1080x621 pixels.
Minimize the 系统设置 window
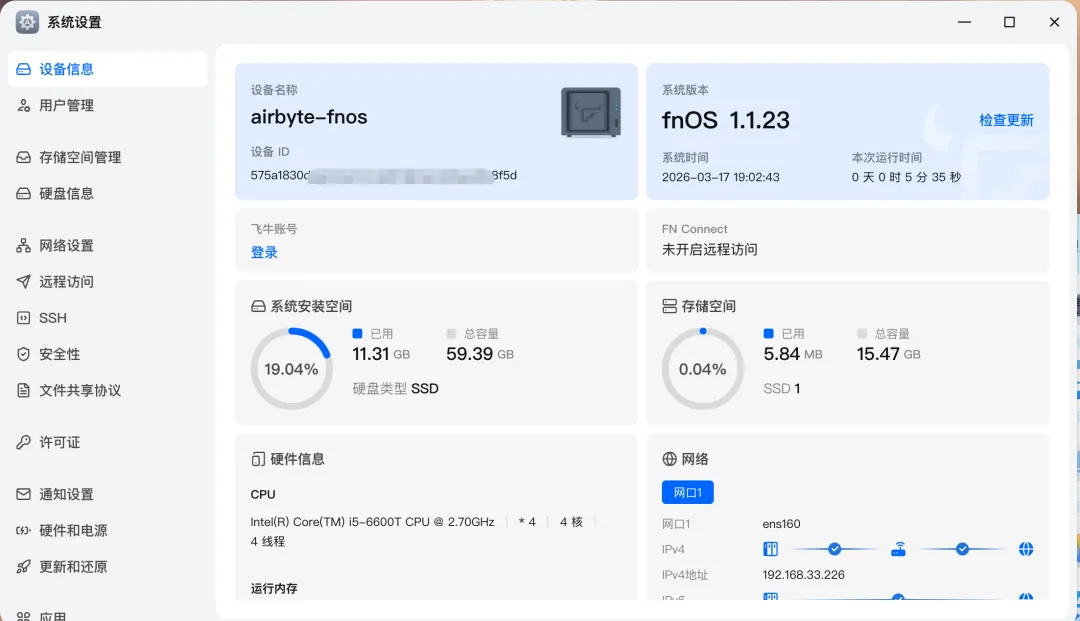coord(964,22)
